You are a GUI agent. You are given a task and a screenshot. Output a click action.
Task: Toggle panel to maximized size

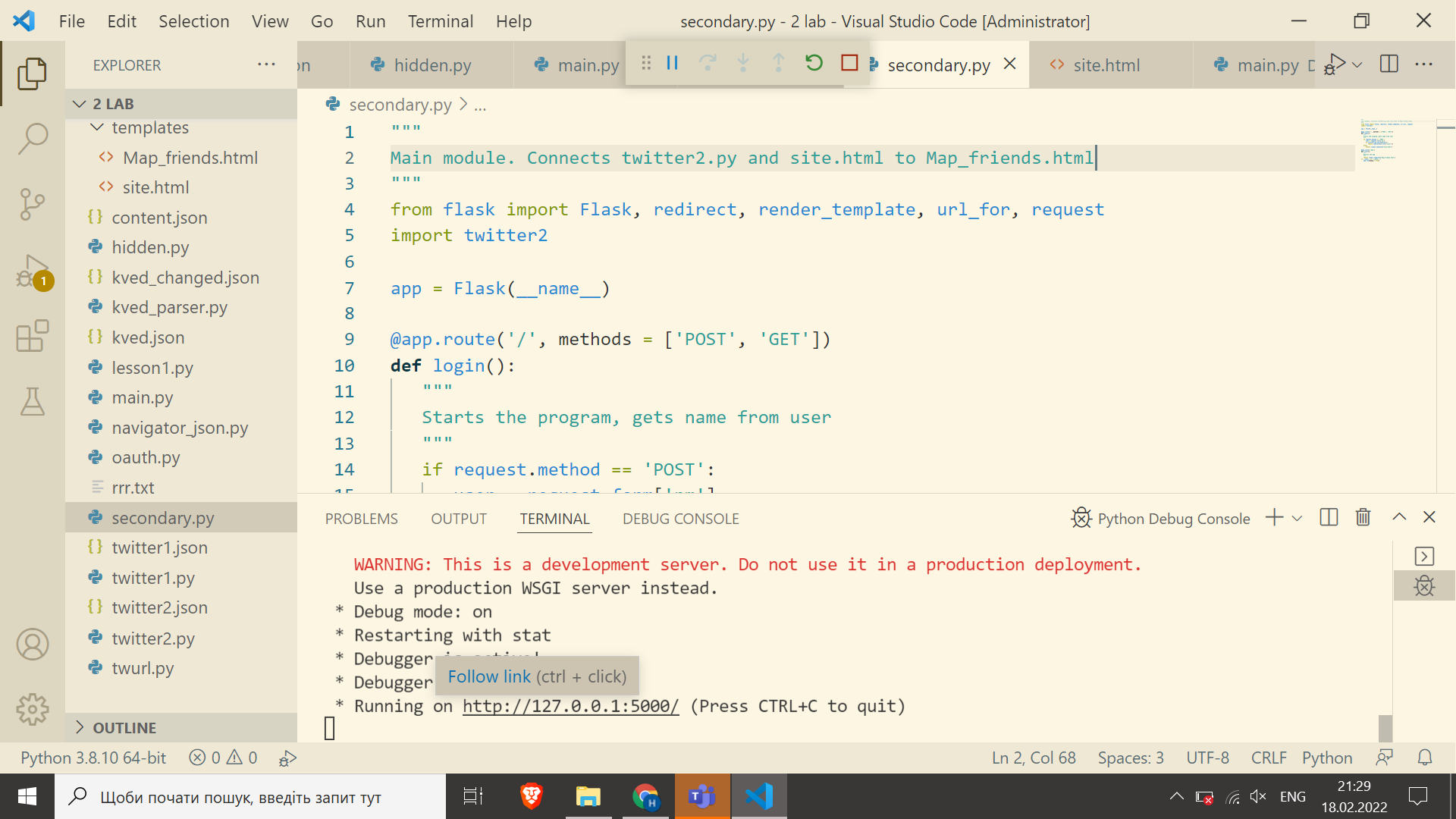(x=1398, y=516)
